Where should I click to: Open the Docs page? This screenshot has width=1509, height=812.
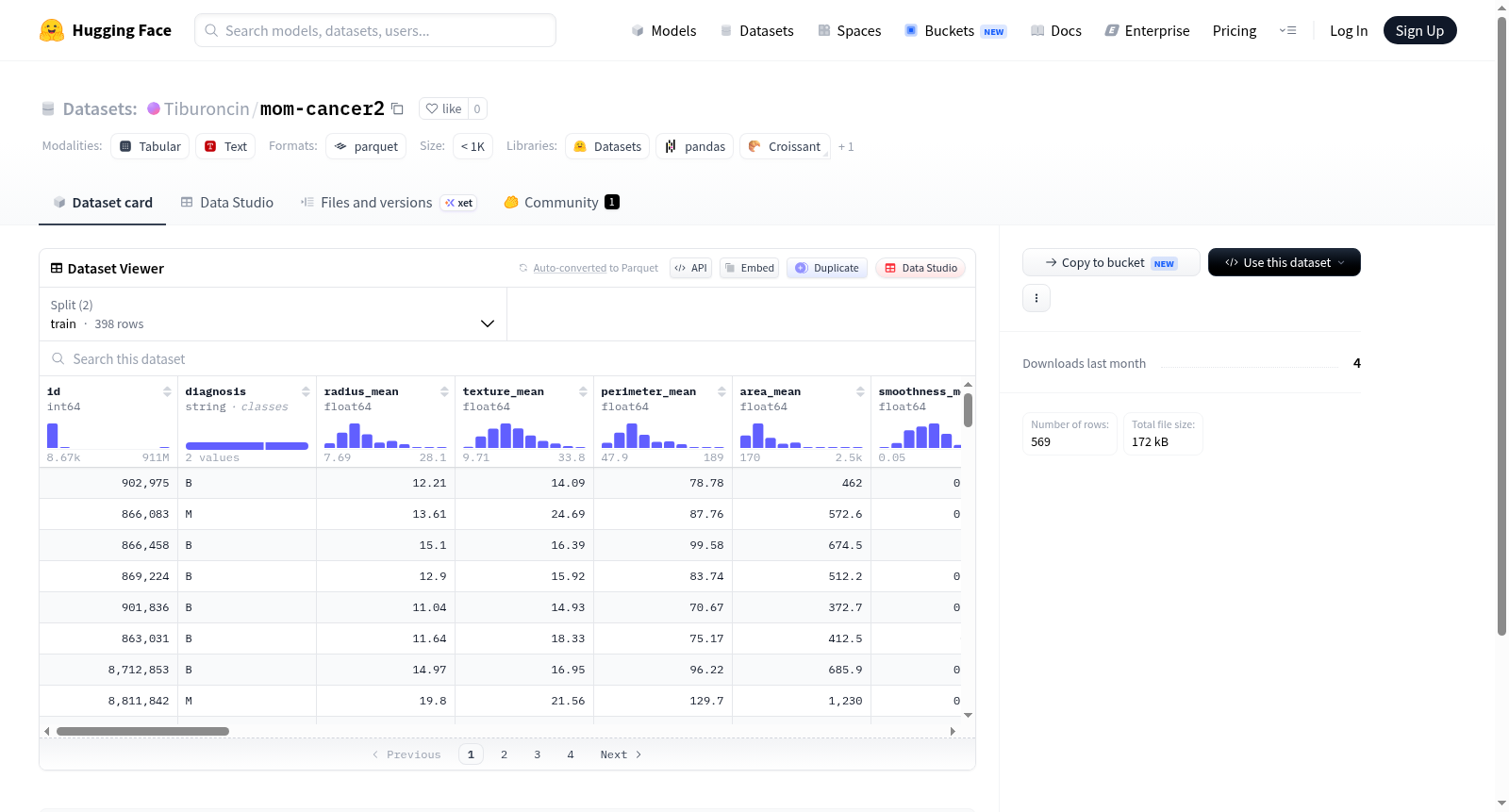[x=1056, y=30]
